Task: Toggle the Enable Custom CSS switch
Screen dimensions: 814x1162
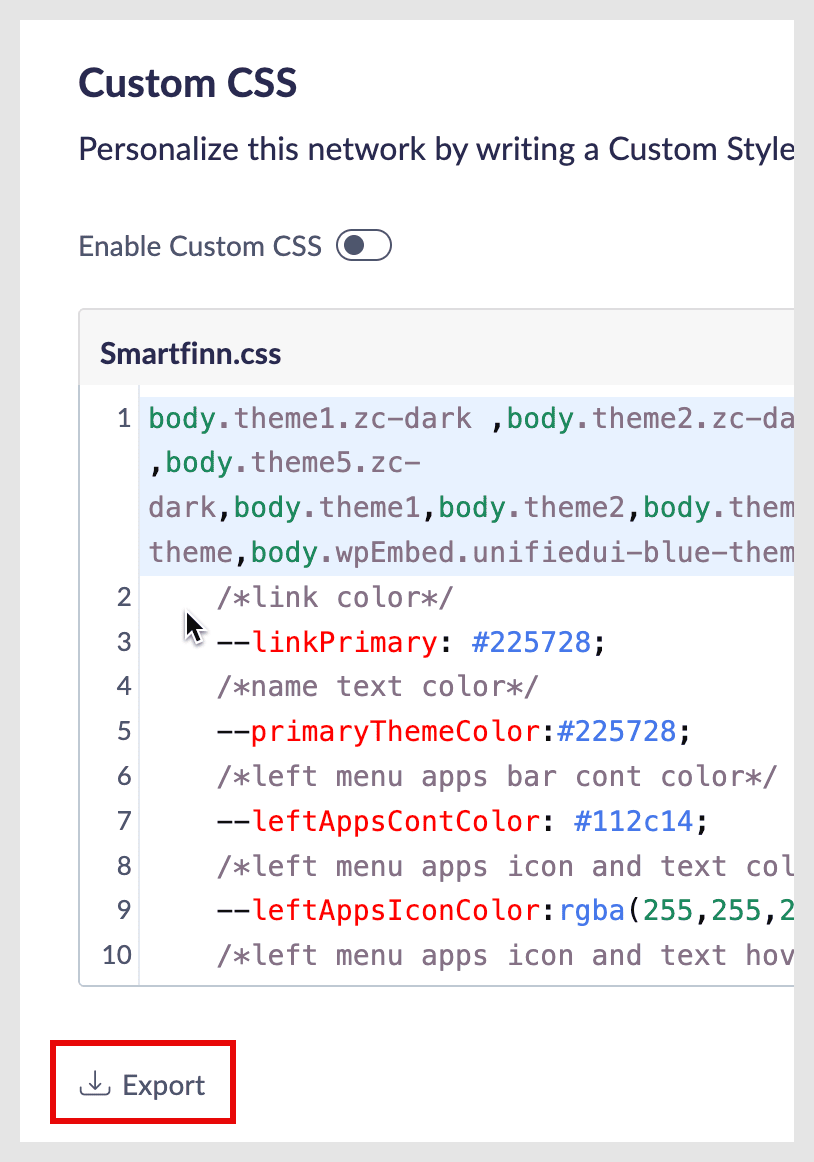Action: [x=364, y=245]
